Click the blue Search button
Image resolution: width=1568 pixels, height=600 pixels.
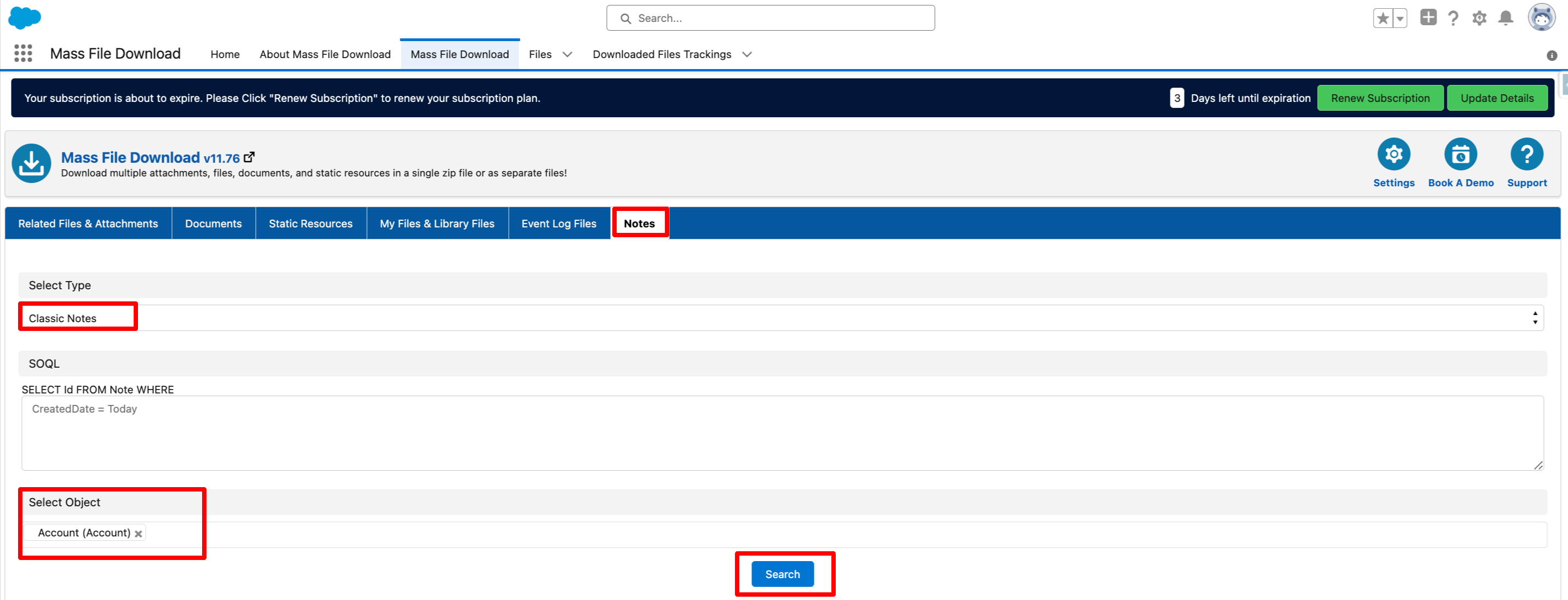(x=782, y=574)
